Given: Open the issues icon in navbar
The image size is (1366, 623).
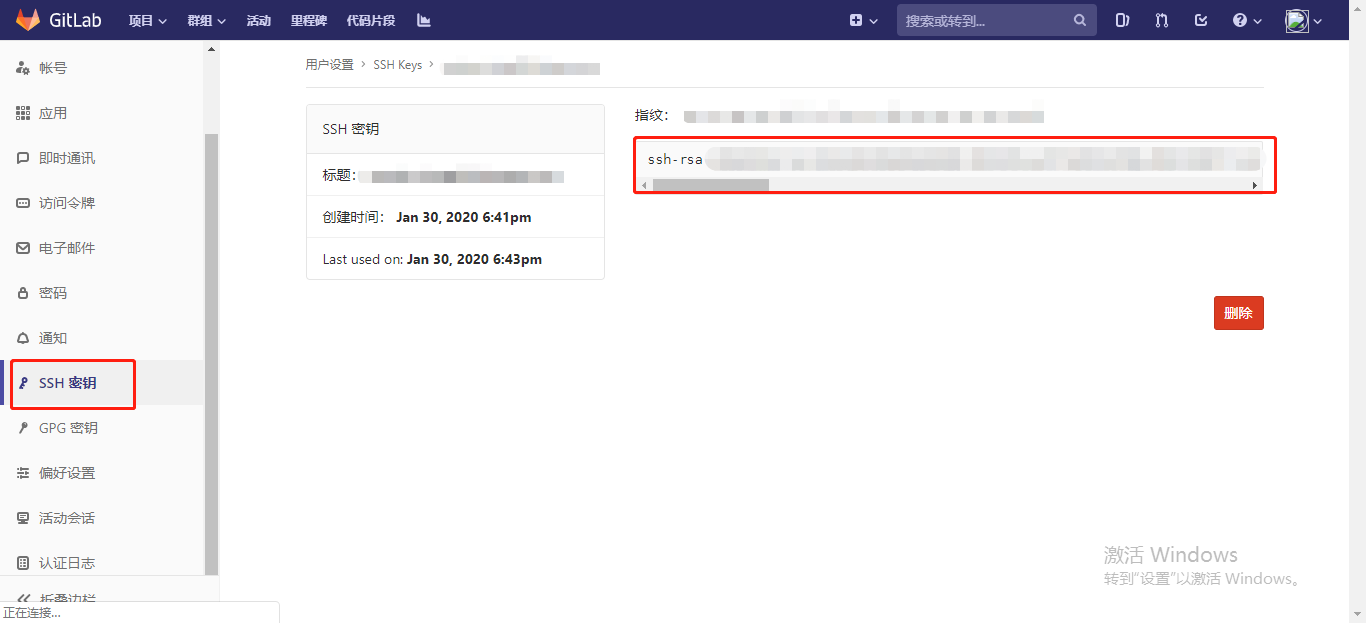Looking at the screenshot, I should pyautogui.click(x=1122, y=20).
